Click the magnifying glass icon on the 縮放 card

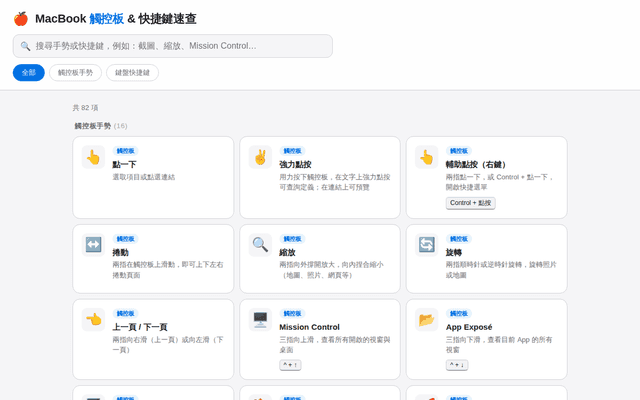pos(260,245)
